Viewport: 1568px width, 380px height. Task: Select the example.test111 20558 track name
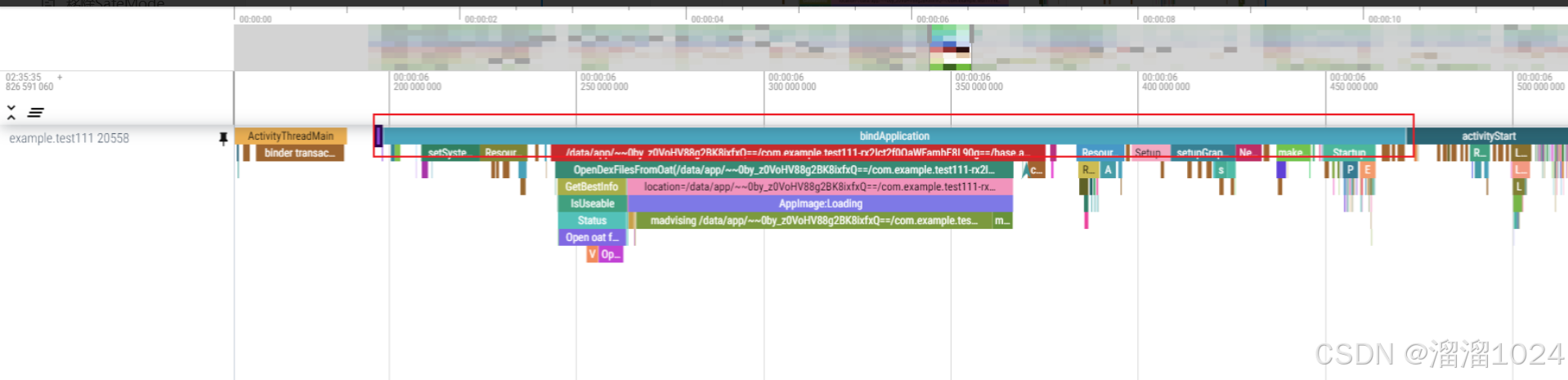pyautogui.click(x=69, y=138)
